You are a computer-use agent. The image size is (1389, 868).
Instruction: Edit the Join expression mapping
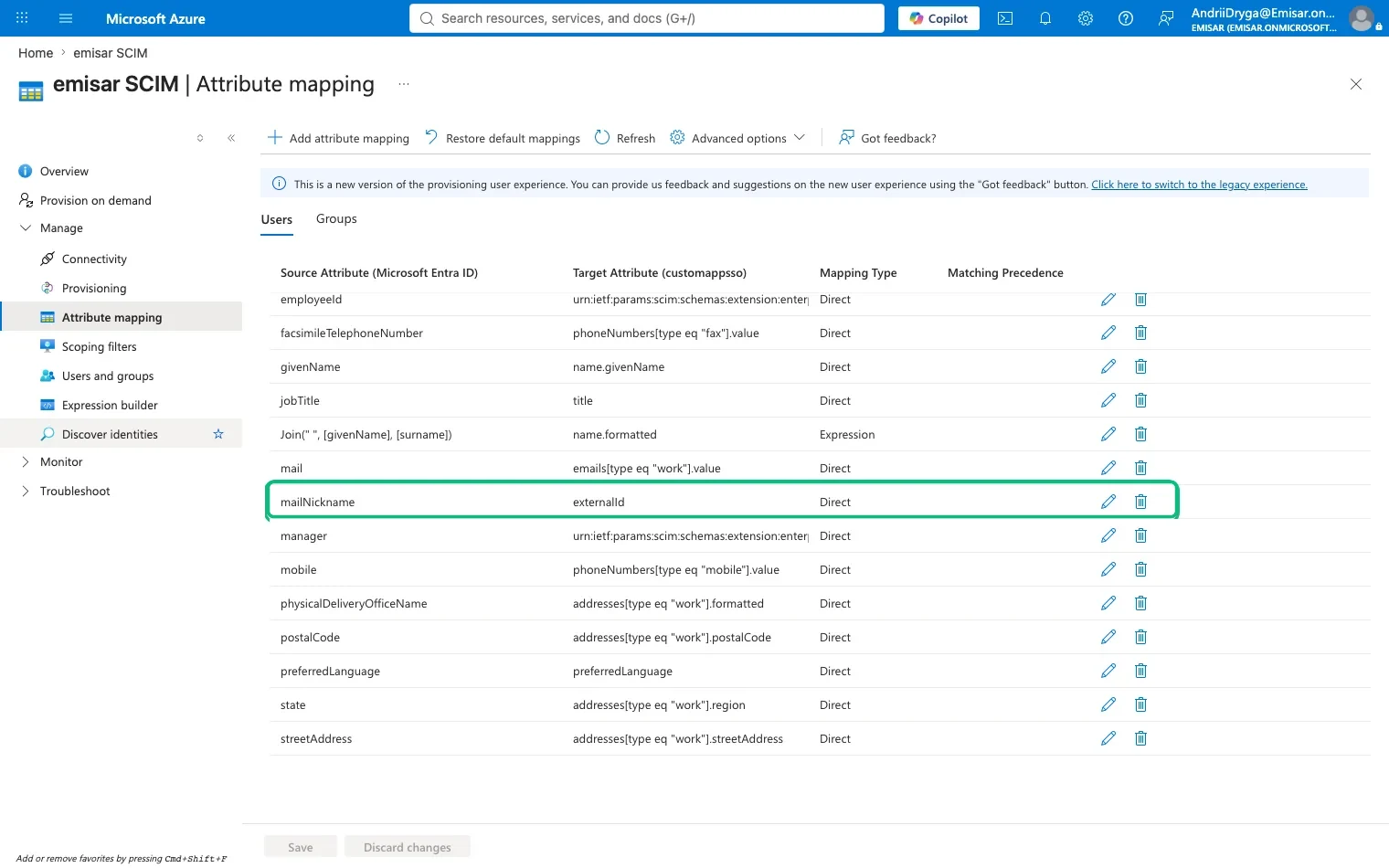[x=1108, y=434]
